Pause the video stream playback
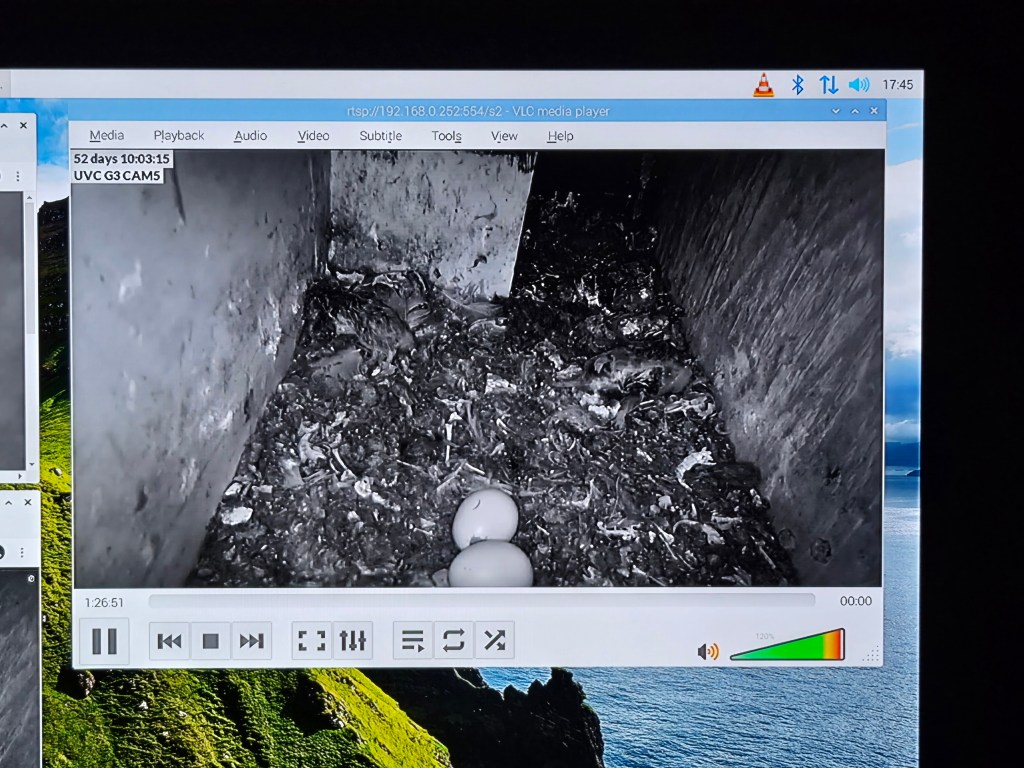The height and width of the screenshot is (768, 1024). coord(104,641)
